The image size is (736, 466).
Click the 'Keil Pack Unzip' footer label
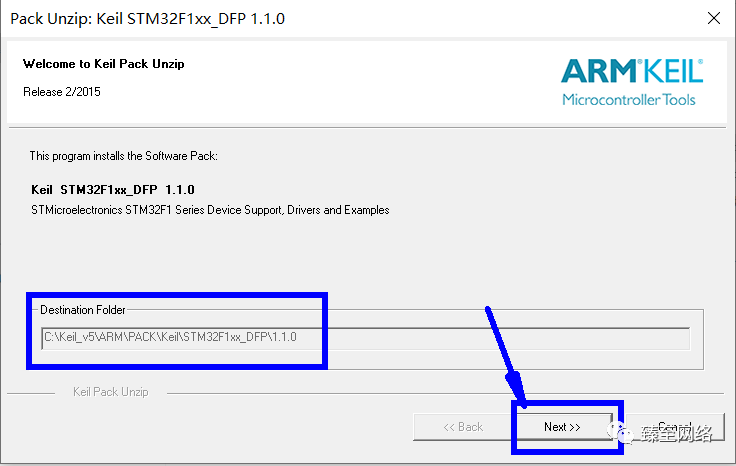111,392
